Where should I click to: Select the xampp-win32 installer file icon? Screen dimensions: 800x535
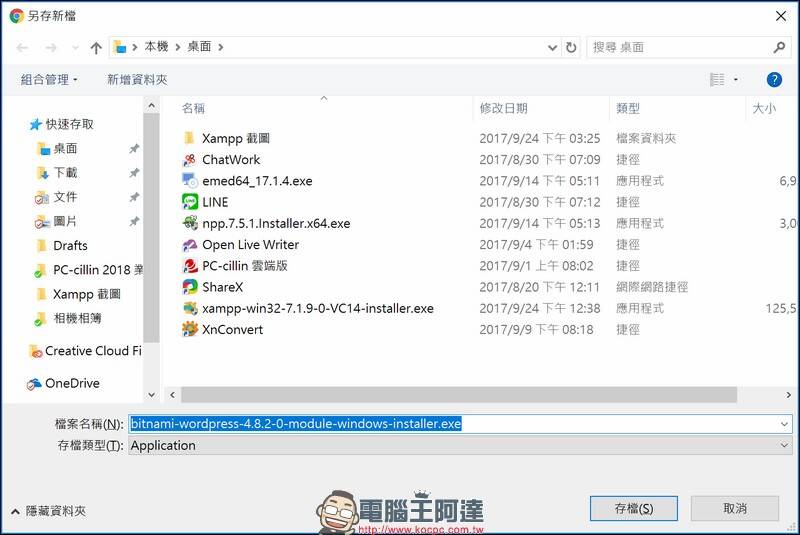click(190, 308)
